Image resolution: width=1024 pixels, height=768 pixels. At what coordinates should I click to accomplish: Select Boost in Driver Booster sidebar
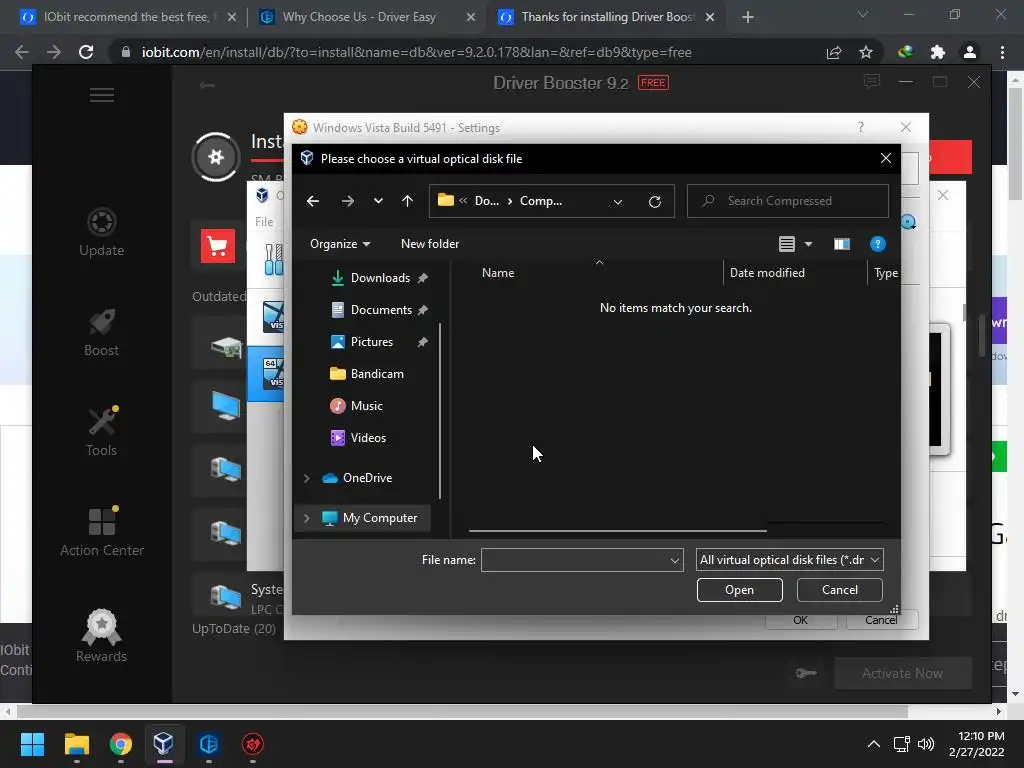[101, 332]
